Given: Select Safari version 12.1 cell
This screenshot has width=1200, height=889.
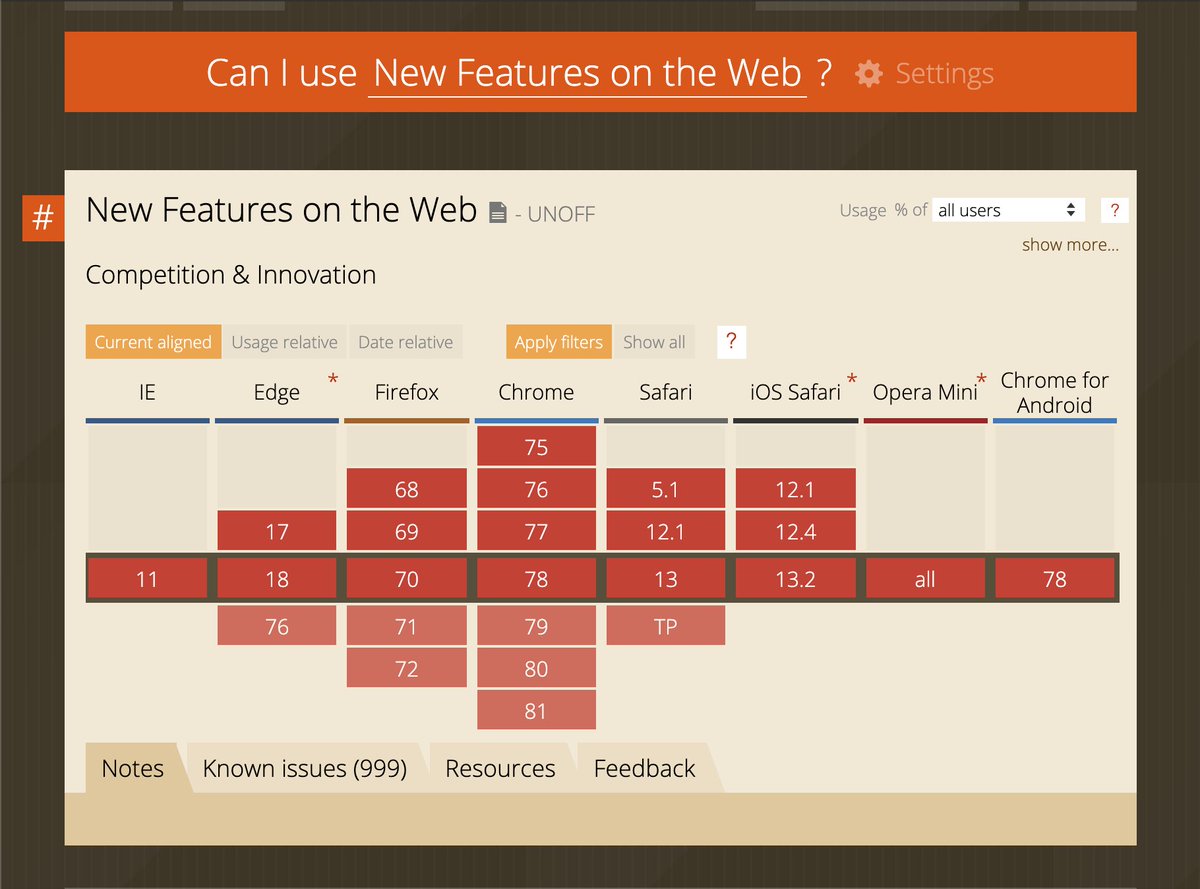Looking at the screenshot, I should [666, 531].
